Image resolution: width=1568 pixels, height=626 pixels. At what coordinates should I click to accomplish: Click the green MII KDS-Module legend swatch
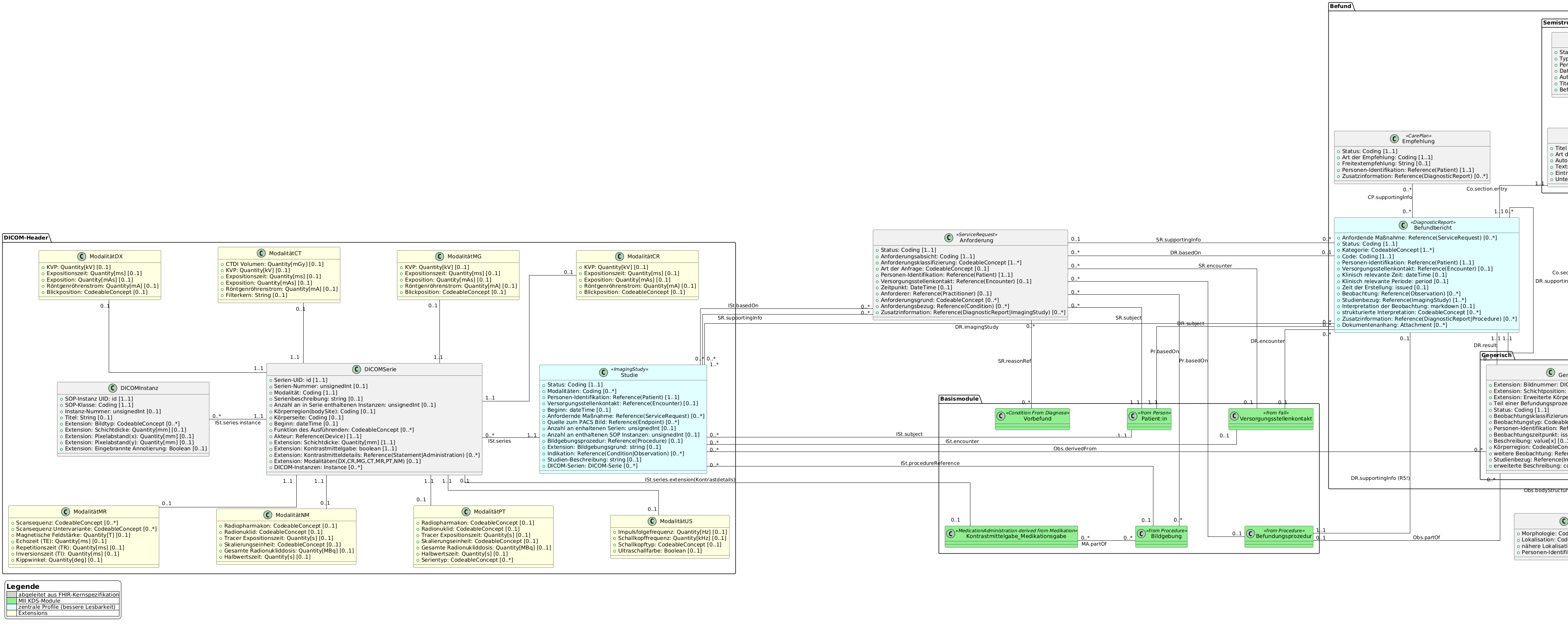[x=11, y=601]
